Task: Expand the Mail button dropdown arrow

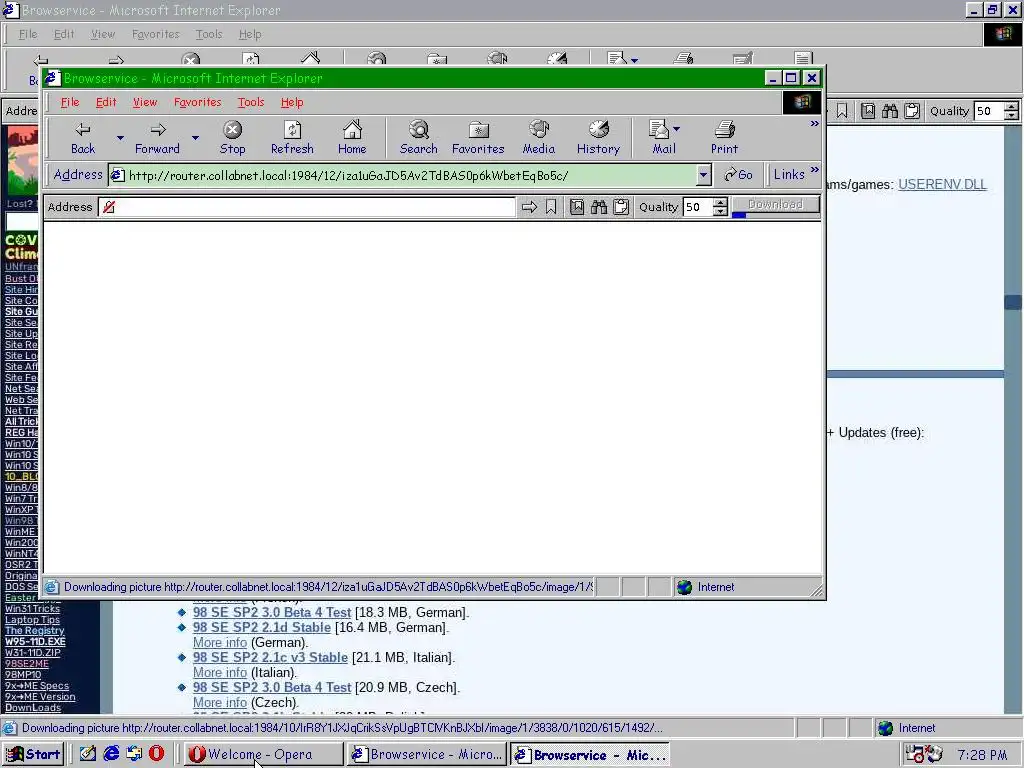Action: click(x=677, y=129)
